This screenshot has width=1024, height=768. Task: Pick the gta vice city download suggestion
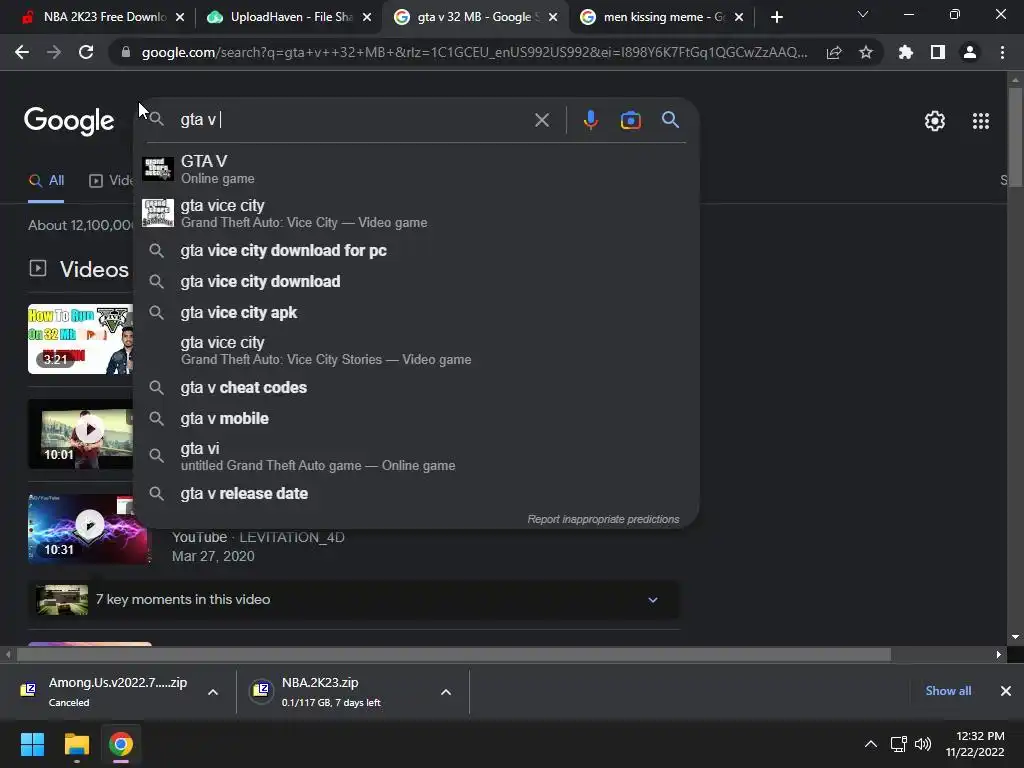click(x=416, y=281)
